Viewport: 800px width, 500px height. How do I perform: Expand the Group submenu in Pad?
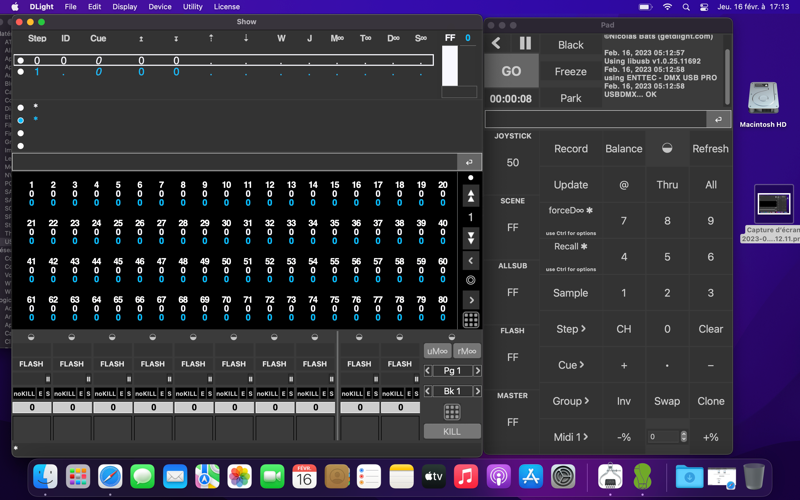tap(570, 401)
